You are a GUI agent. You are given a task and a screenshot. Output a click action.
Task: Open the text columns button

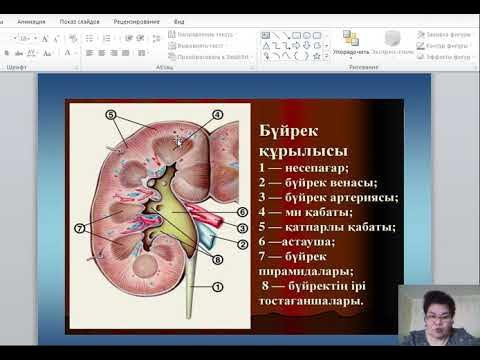(x=142, y=53)
